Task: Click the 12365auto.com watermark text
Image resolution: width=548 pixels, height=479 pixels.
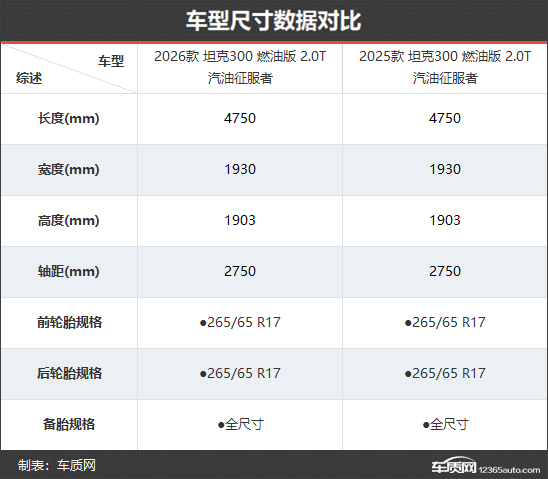Action: click(x=509, y=470)
